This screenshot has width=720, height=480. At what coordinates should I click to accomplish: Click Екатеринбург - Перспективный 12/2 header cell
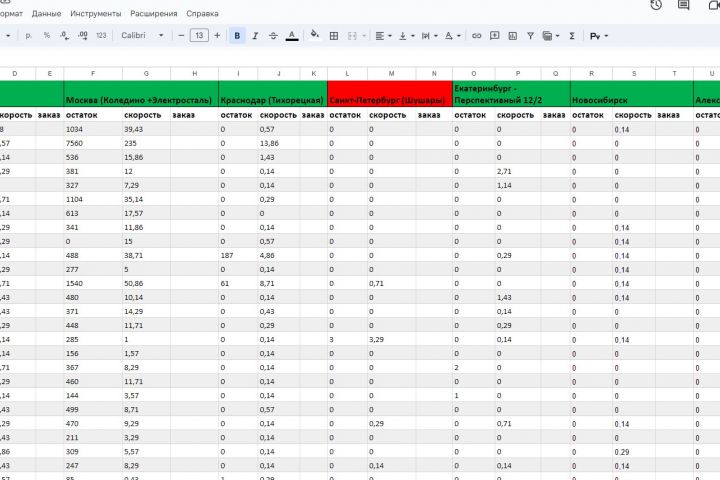click(x=512, y=94)
